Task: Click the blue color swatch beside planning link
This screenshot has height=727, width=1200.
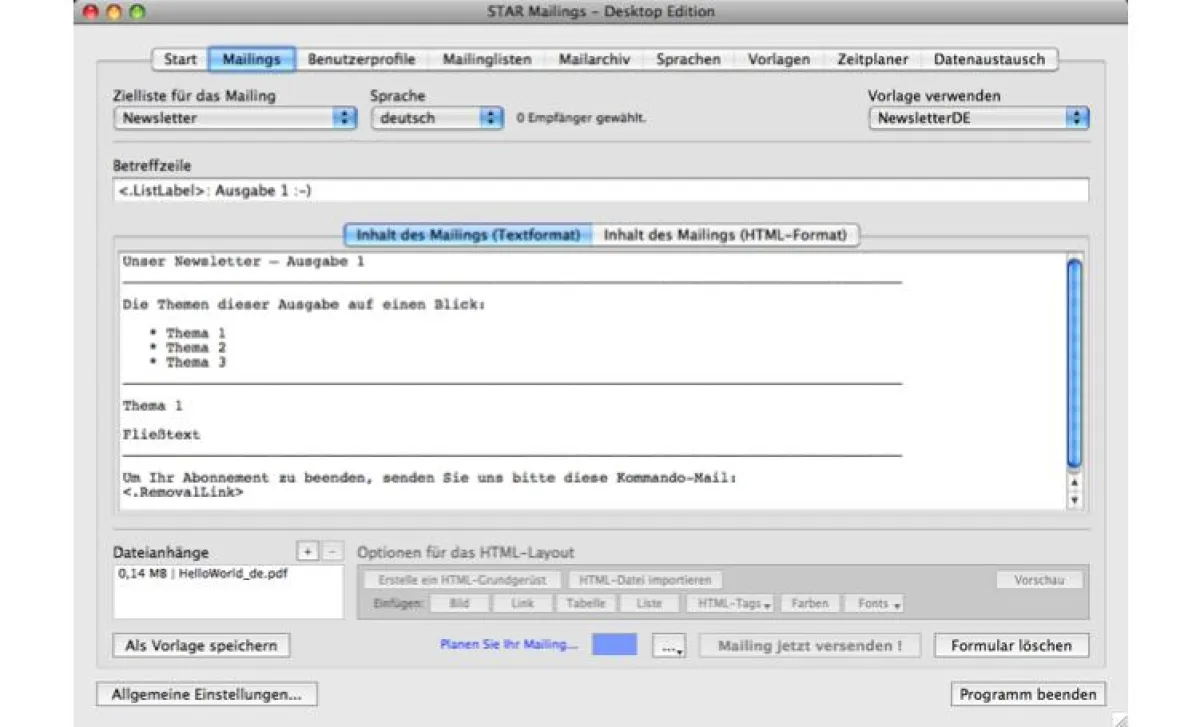Action: point(614,645)
